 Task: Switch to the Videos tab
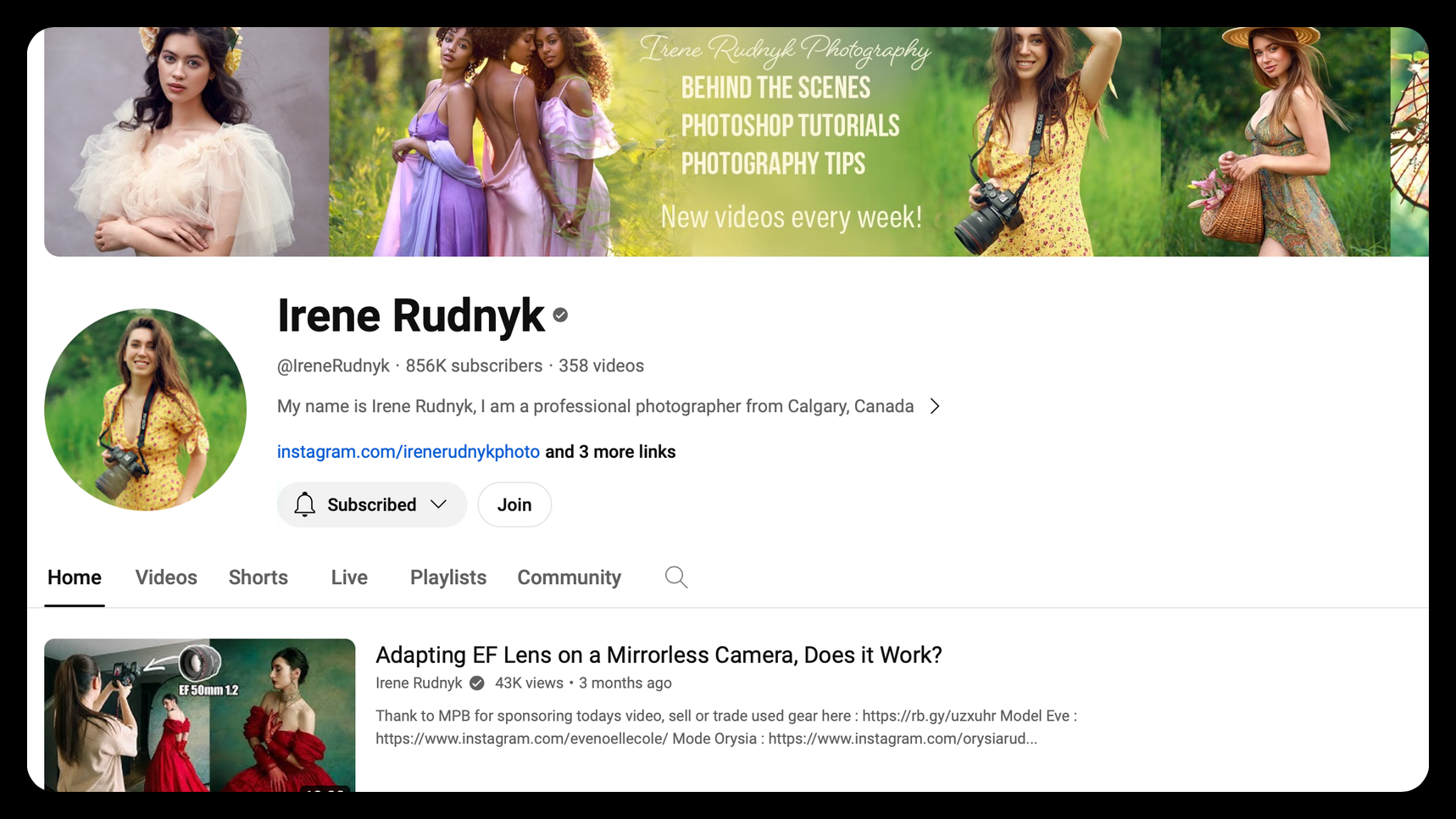pyautogui.click(x=166, y=577)
